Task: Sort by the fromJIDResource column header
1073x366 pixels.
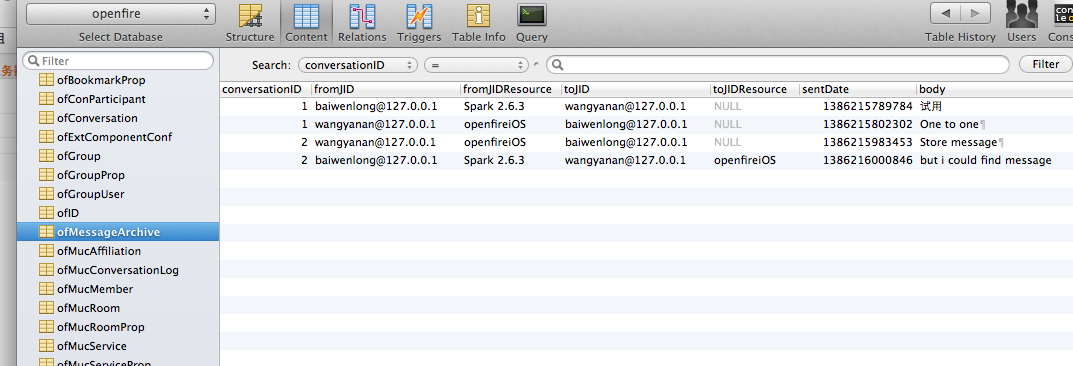Action: coord(511,90)
